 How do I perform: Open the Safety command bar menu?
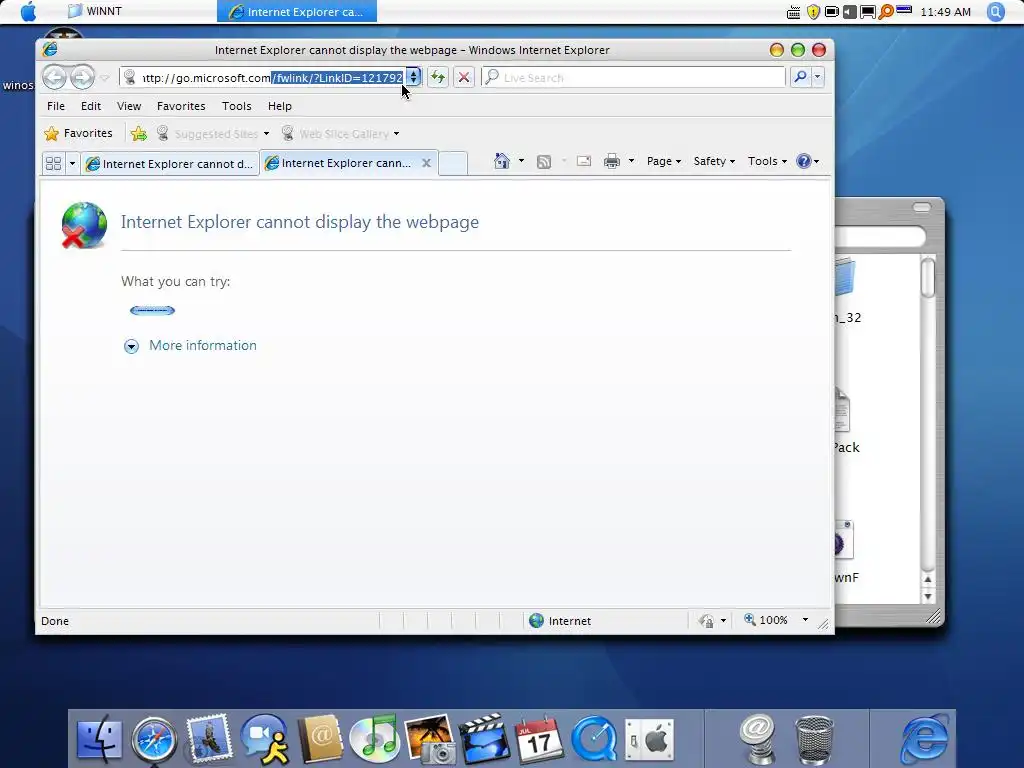(x=714, y=161)
